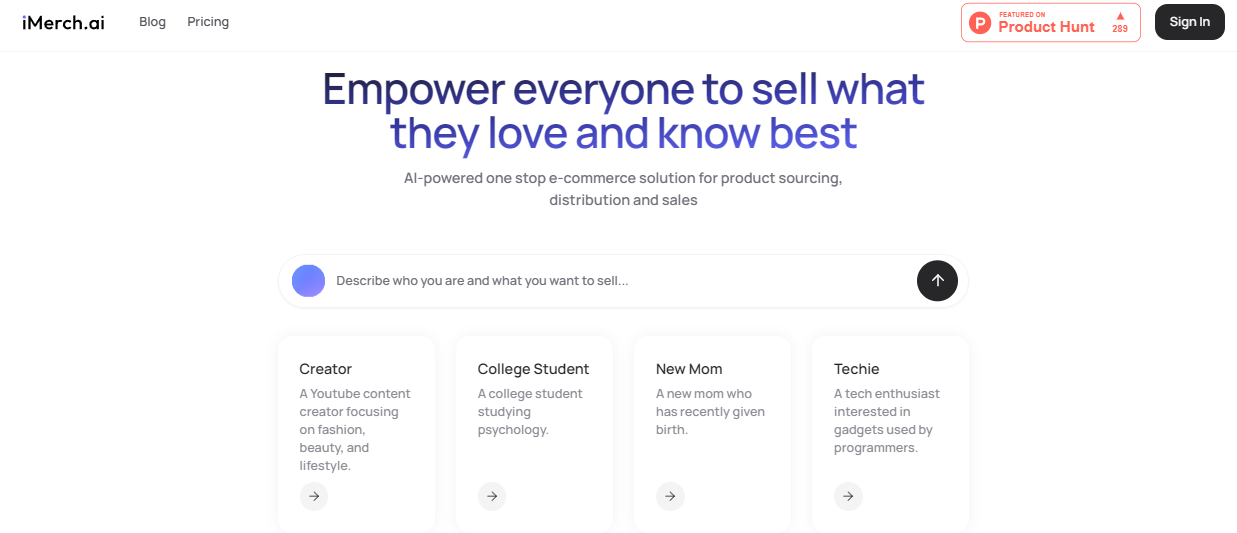Click the tech enthusiast gadgets description
Screen dimensions: 1237x533
coord(886,420)
